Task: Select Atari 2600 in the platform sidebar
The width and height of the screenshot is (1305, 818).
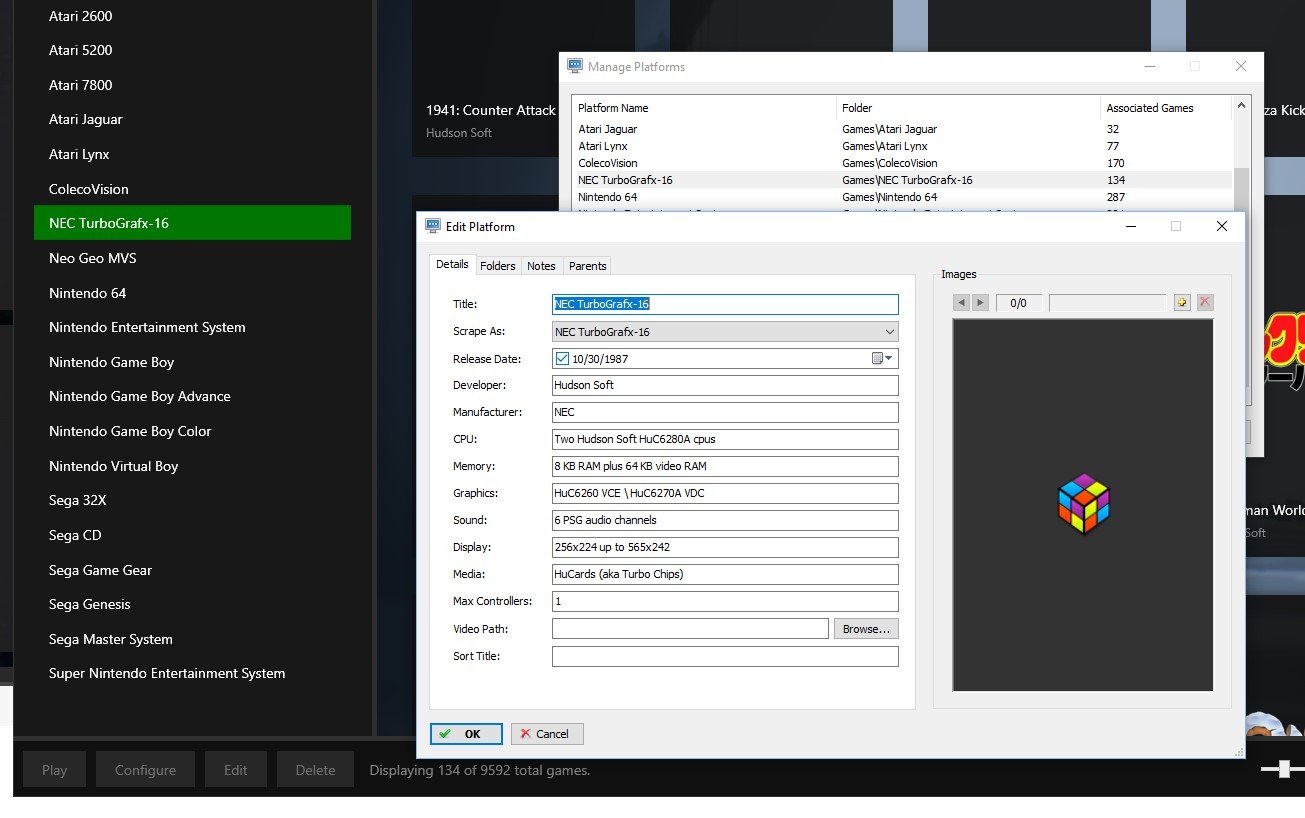Action: (x=192, y=16)
